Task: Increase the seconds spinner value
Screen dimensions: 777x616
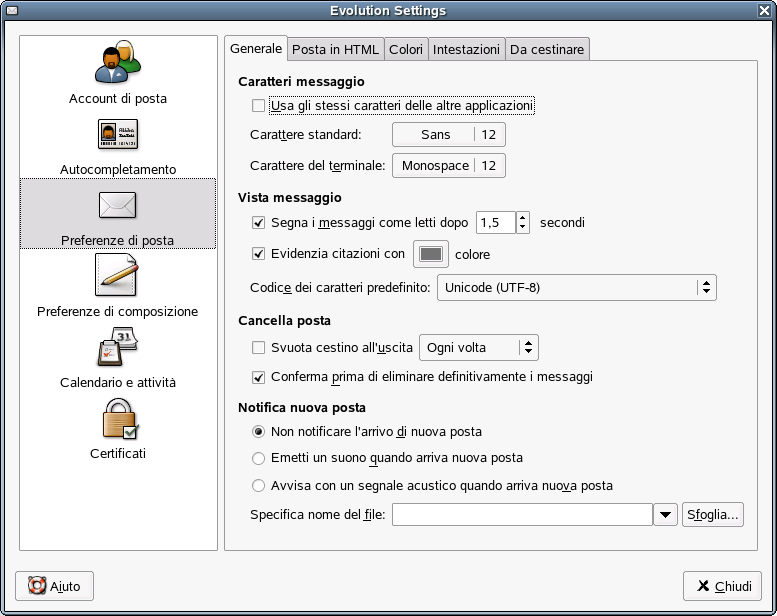Action: pyautogui.click(x=523, y=218)
